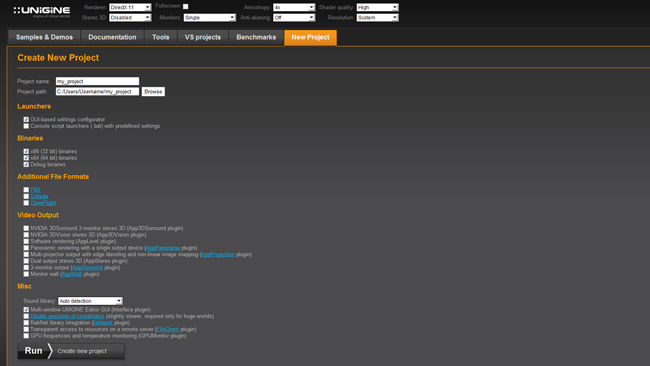The width and height of the screenshot is (650, 366).
Task: Toggle Multi-window UNIGINE Editor GUI checkbox
Action: tap(26, 310)
